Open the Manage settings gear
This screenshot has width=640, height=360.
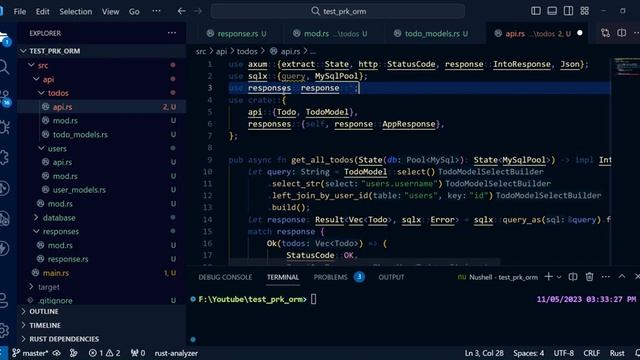coord(4,330)
